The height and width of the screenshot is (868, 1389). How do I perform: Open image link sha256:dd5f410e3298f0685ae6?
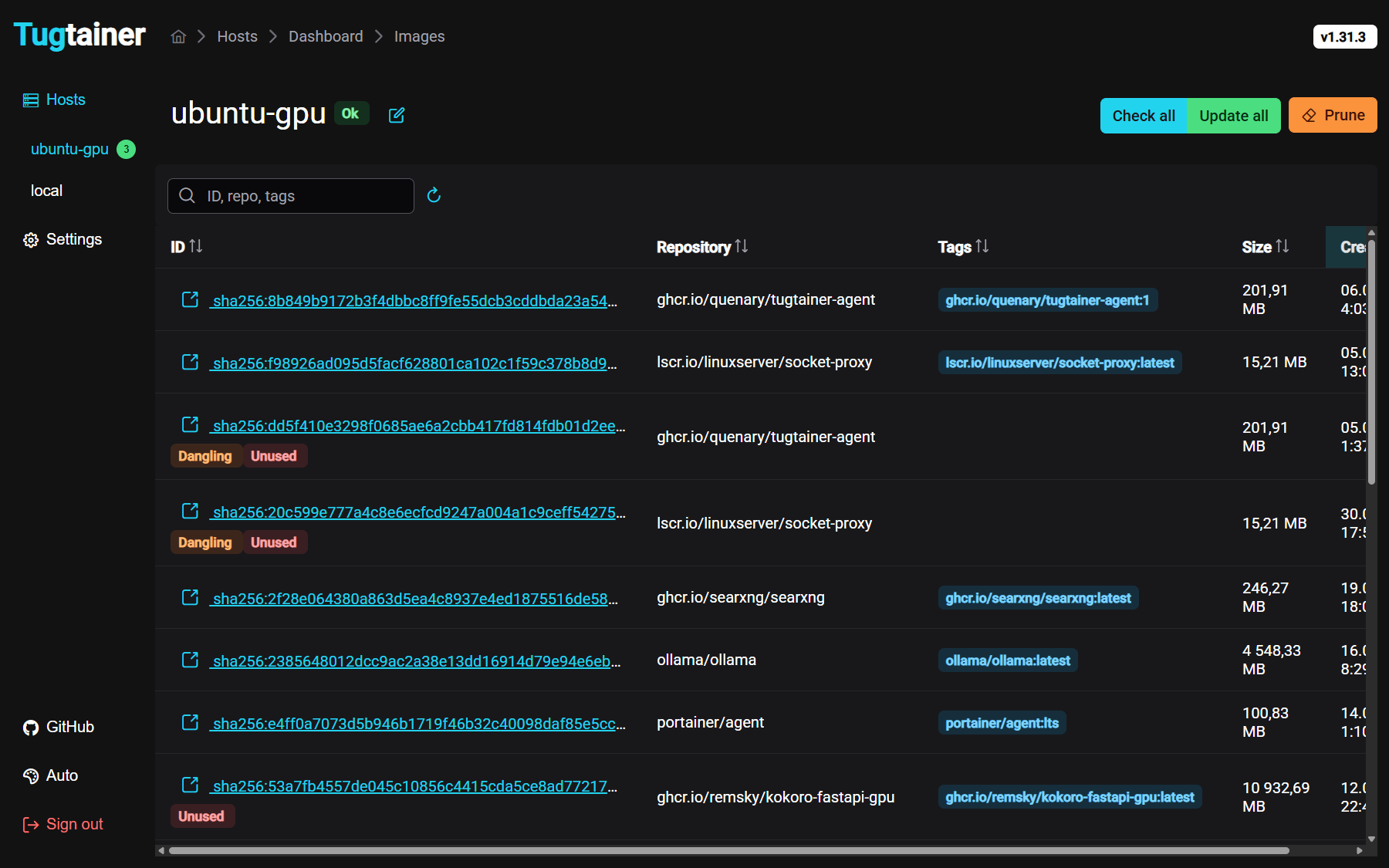(x=418, y=426)
